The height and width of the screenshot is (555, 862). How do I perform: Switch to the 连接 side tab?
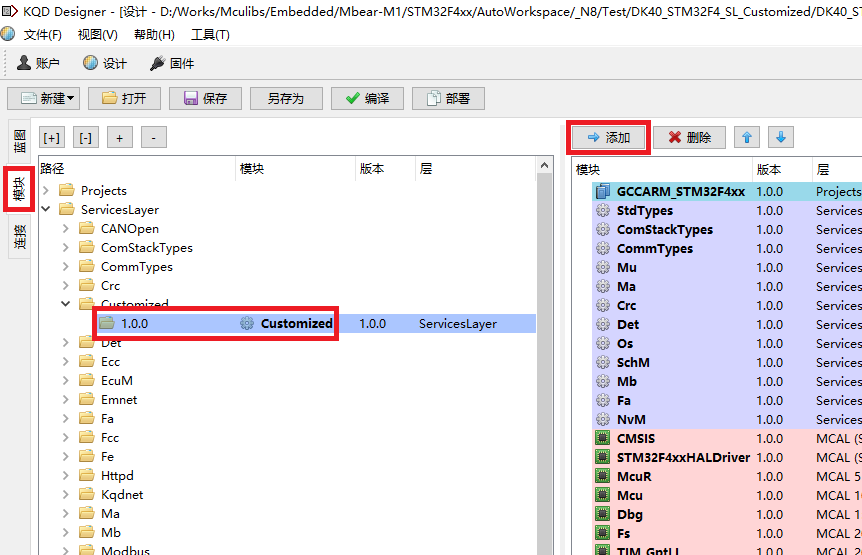[x=19, y=236]
